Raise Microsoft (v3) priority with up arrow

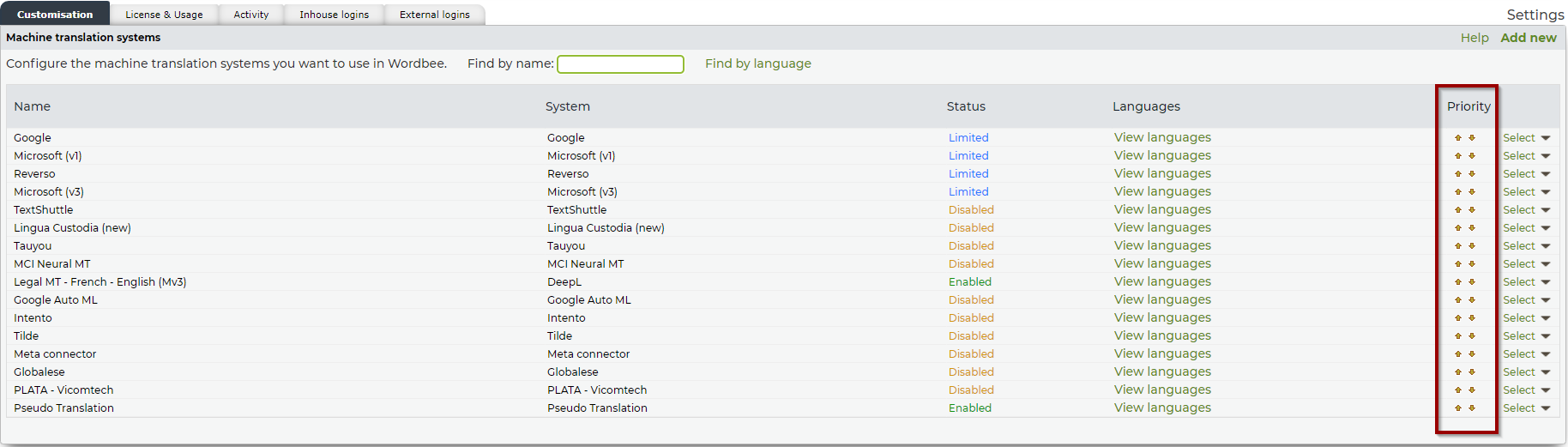[1457, 192]
